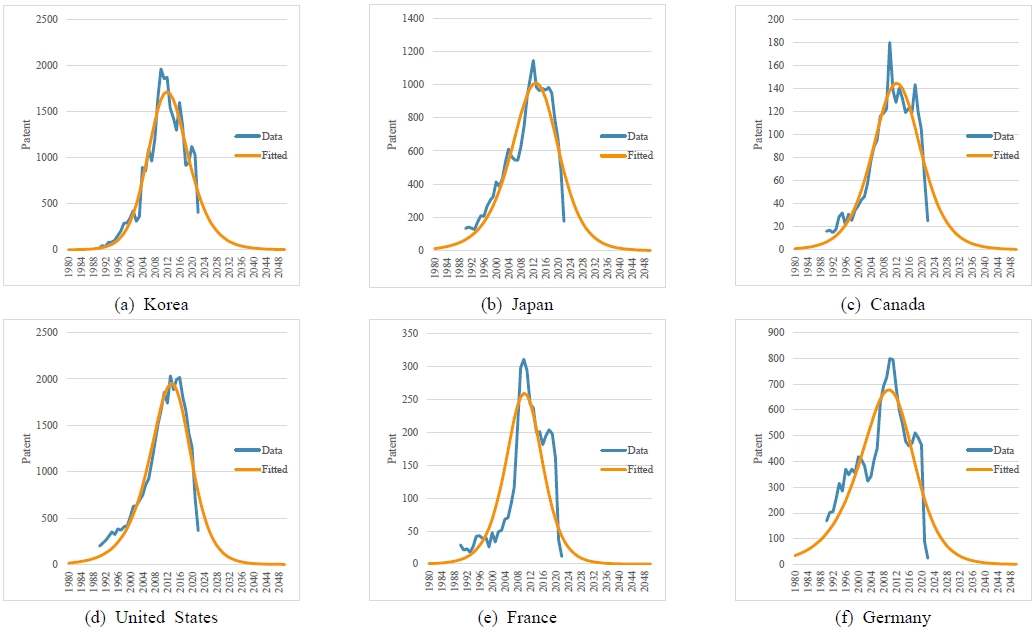
Task: Click the Fitted legend line marker in Germany chart
Action: point(978,470)
